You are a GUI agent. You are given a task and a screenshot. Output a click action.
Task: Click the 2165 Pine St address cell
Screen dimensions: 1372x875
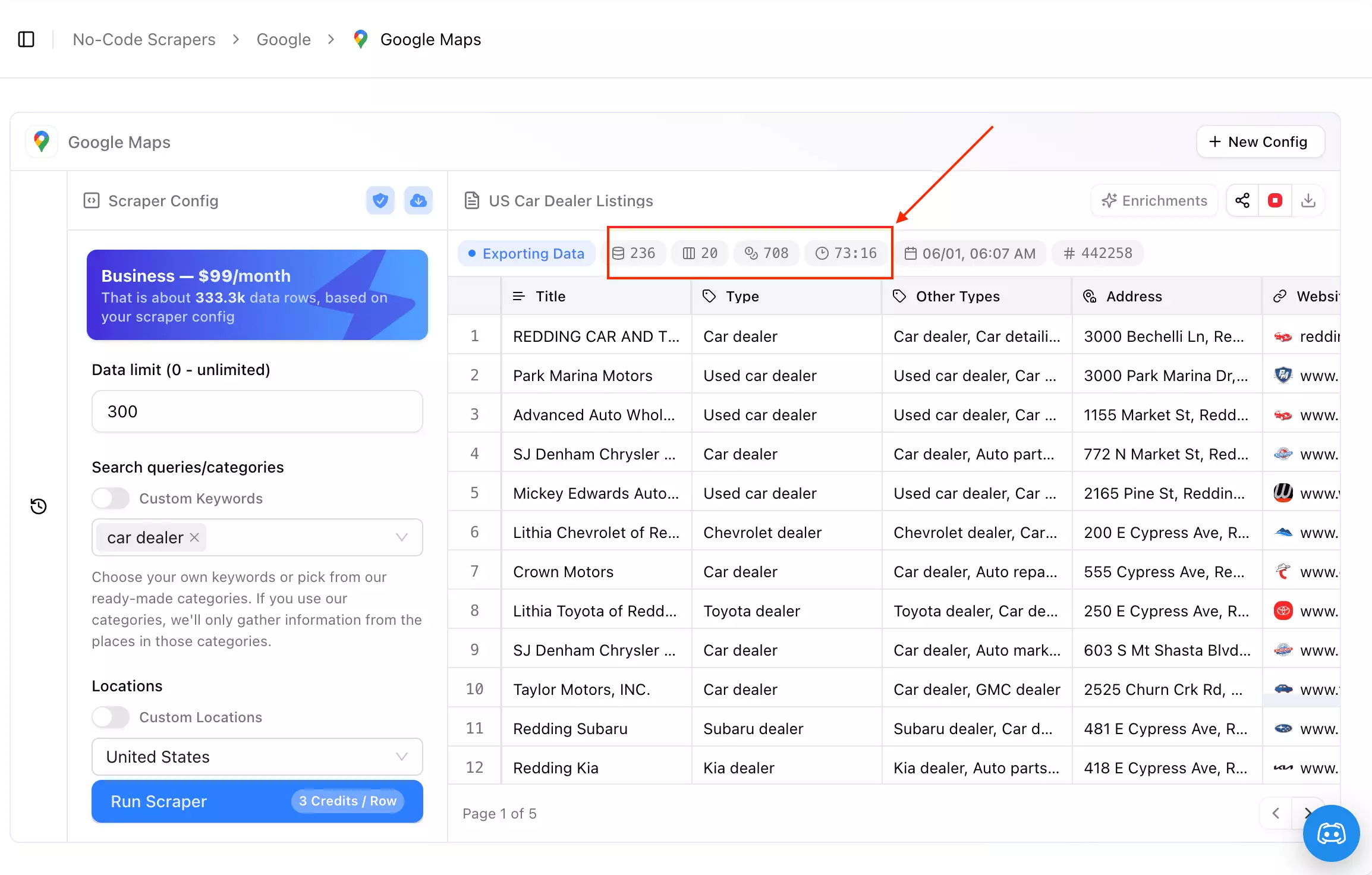pos(1167,493)
